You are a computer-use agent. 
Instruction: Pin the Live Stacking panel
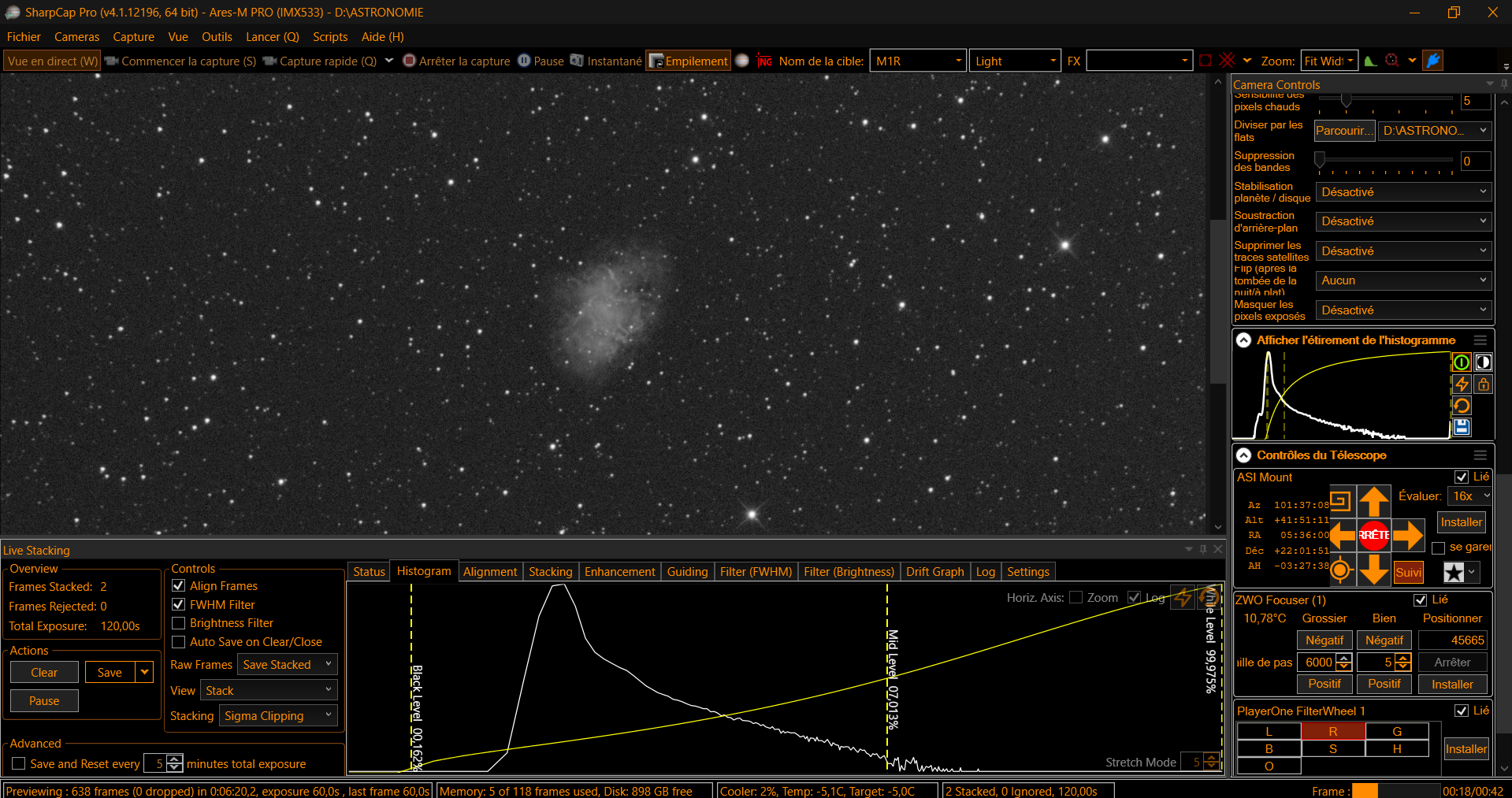[x=1203, y=549]
